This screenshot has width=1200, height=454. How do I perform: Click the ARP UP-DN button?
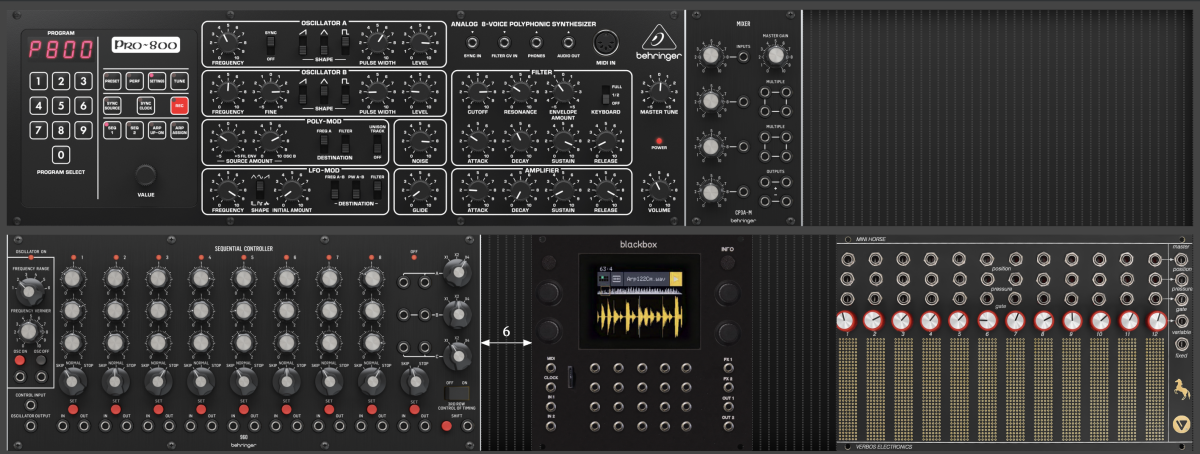(x=157, y=130)
